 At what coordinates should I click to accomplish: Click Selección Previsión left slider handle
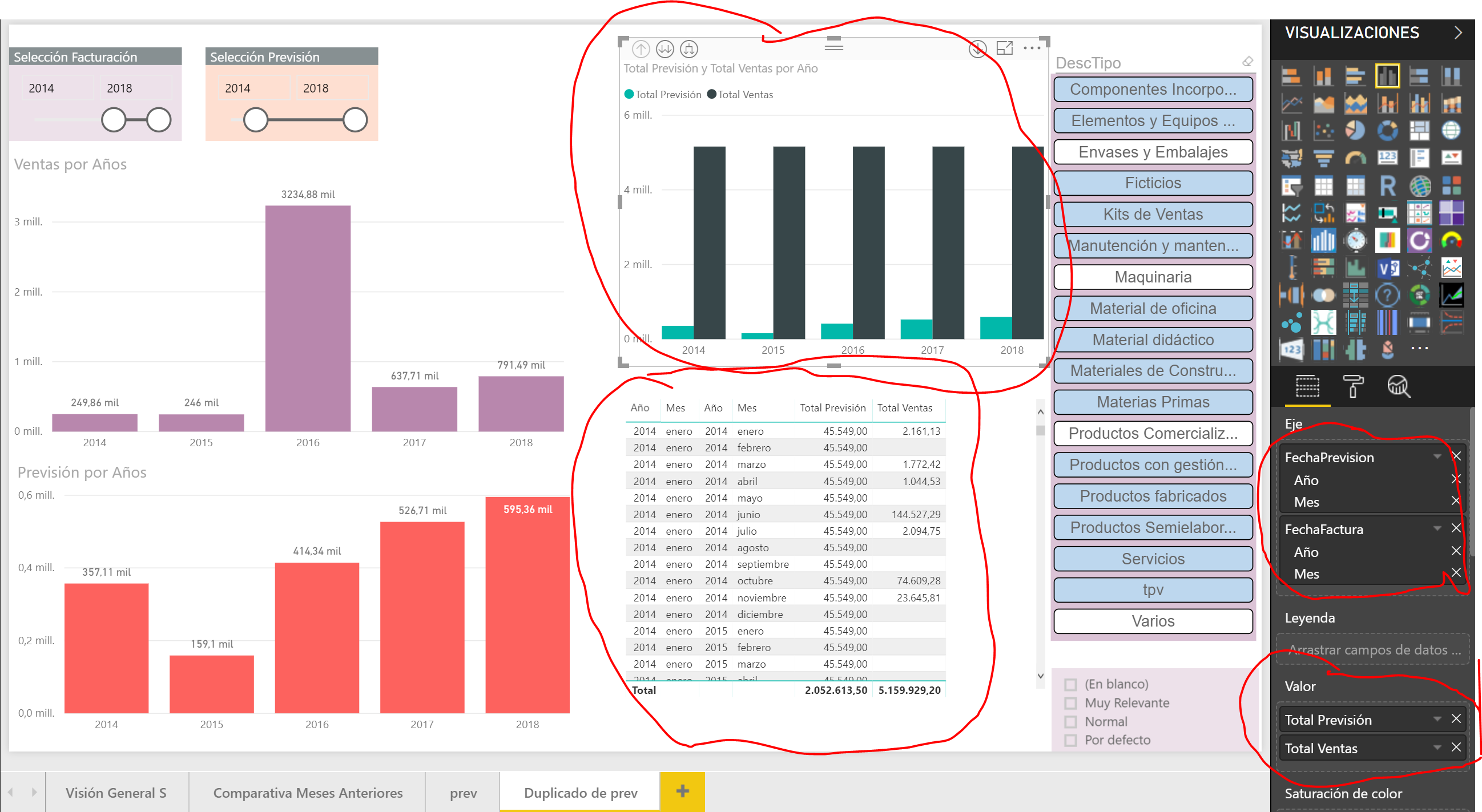[255, 120]
